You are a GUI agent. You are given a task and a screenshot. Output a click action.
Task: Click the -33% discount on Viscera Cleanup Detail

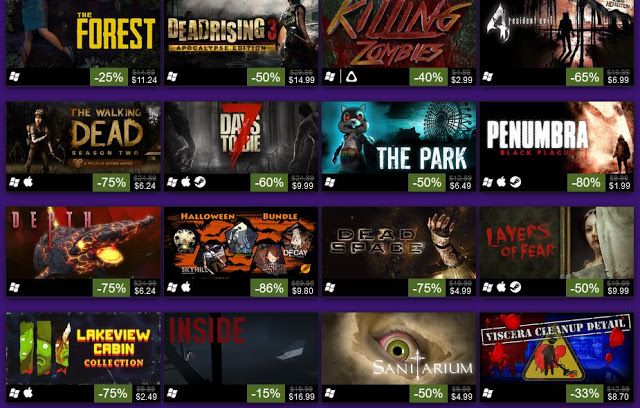coord(585,394)
